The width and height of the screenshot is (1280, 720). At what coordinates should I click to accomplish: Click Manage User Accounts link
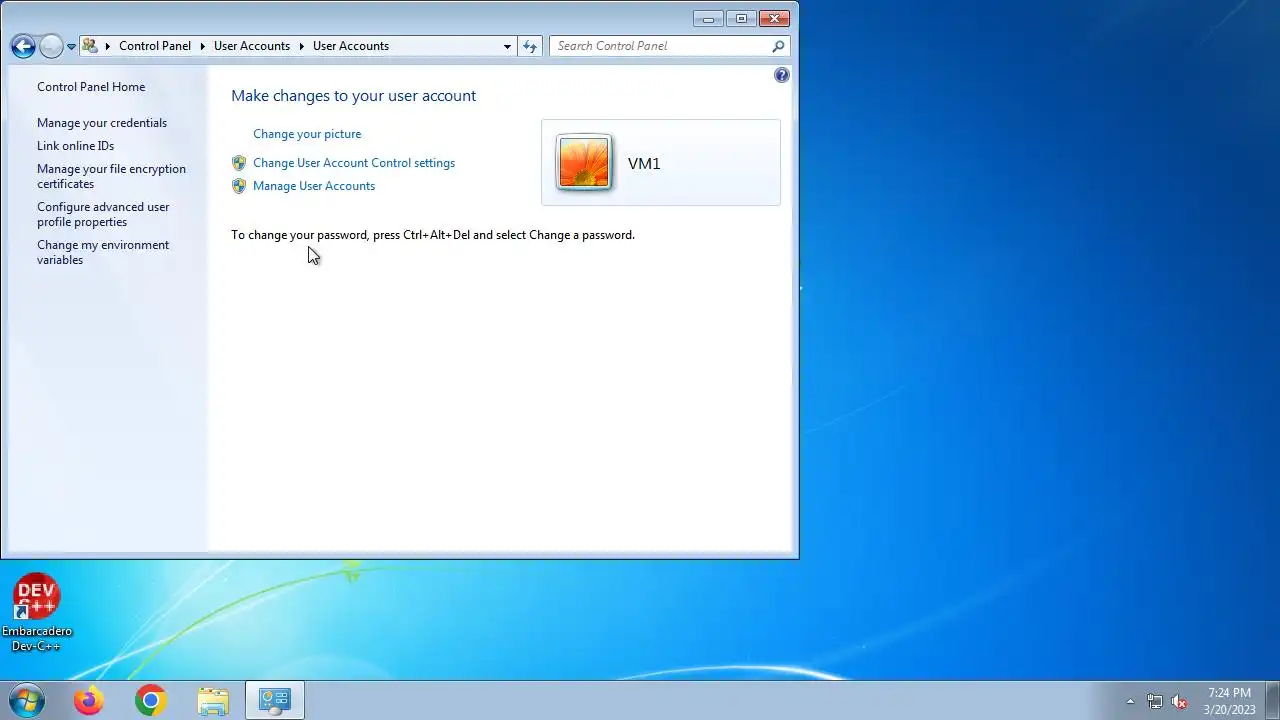314,186
